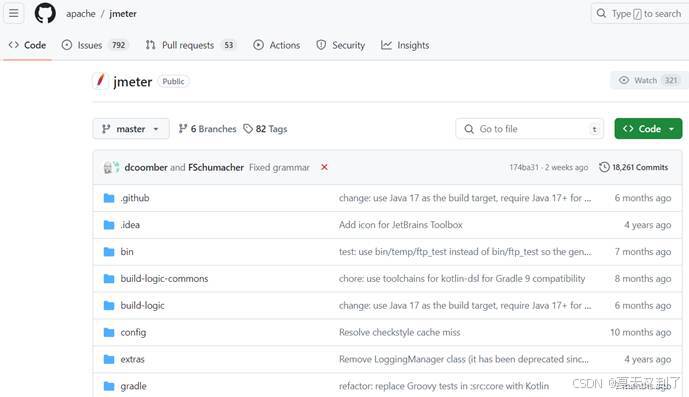The width and height of the screenshot is (689, 397).
Task: Click the commit author avatars
Action: pyautogui.click(x=112, y=168)
